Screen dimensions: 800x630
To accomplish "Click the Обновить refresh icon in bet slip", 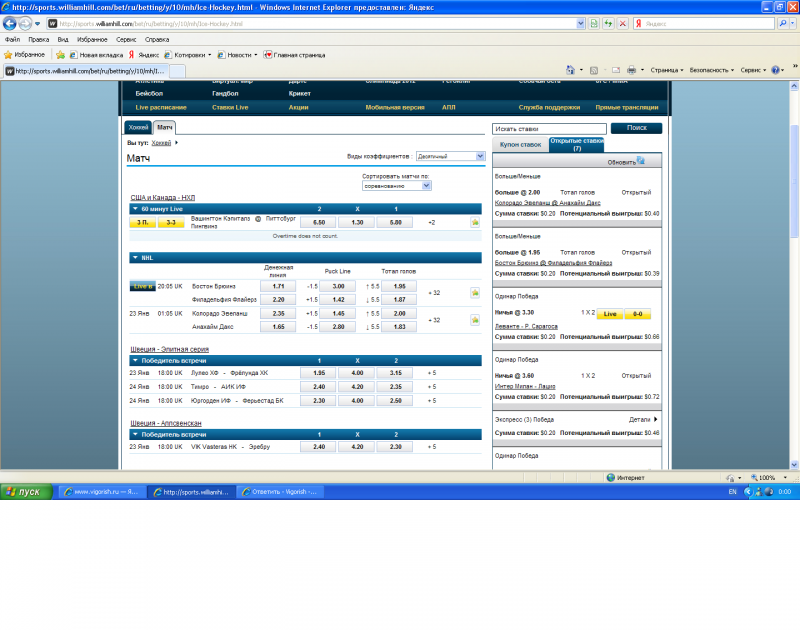I will (641, 161).
